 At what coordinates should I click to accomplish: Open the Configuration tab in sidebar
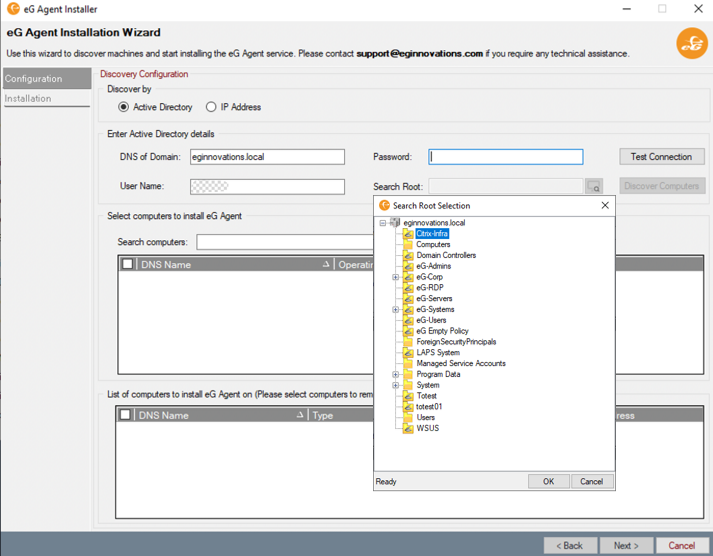coord(47,79)
